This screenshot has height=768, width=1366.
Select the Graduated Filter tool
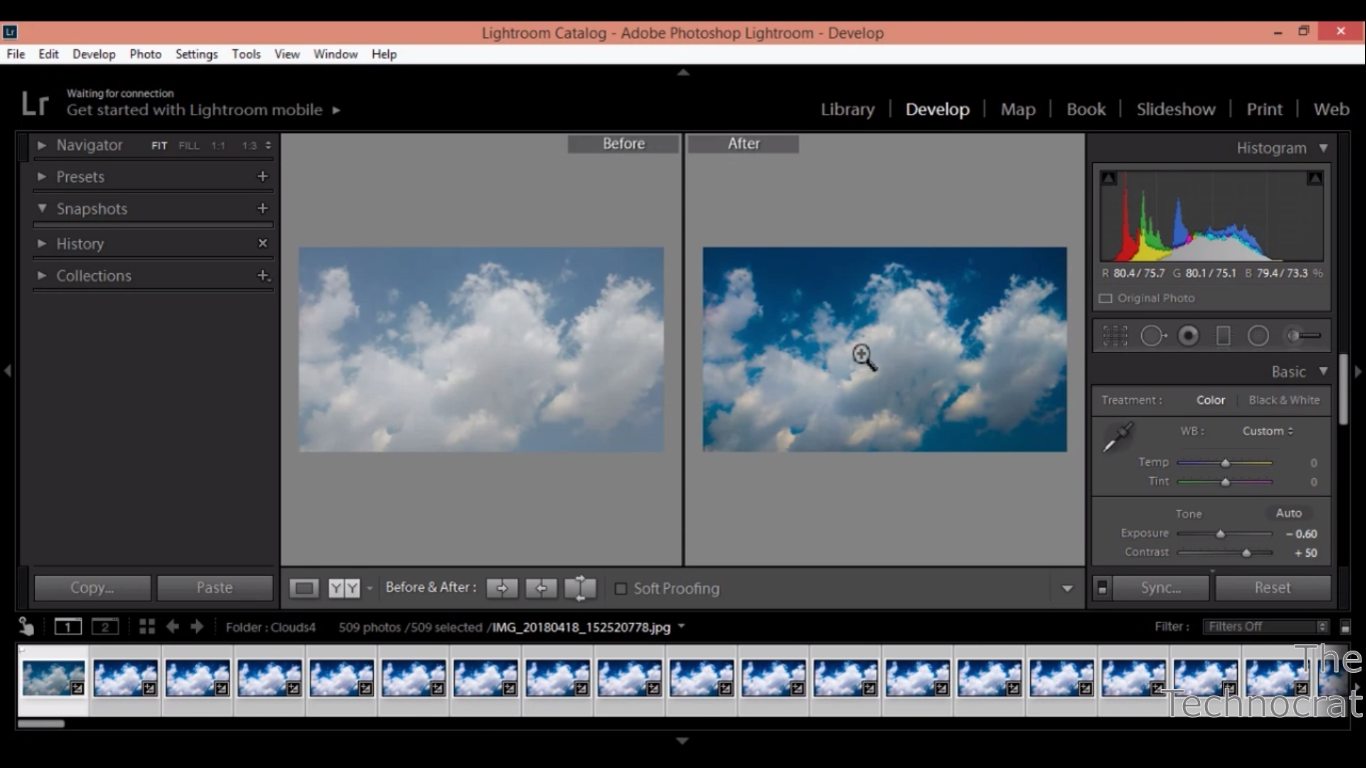click(1223, 335)
